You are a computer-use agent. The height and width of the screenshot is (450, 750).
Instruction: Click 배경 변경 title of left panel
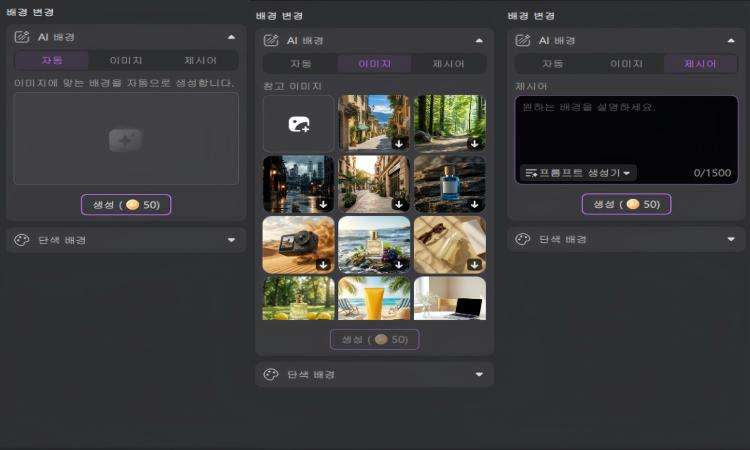[x=30, y=12]
